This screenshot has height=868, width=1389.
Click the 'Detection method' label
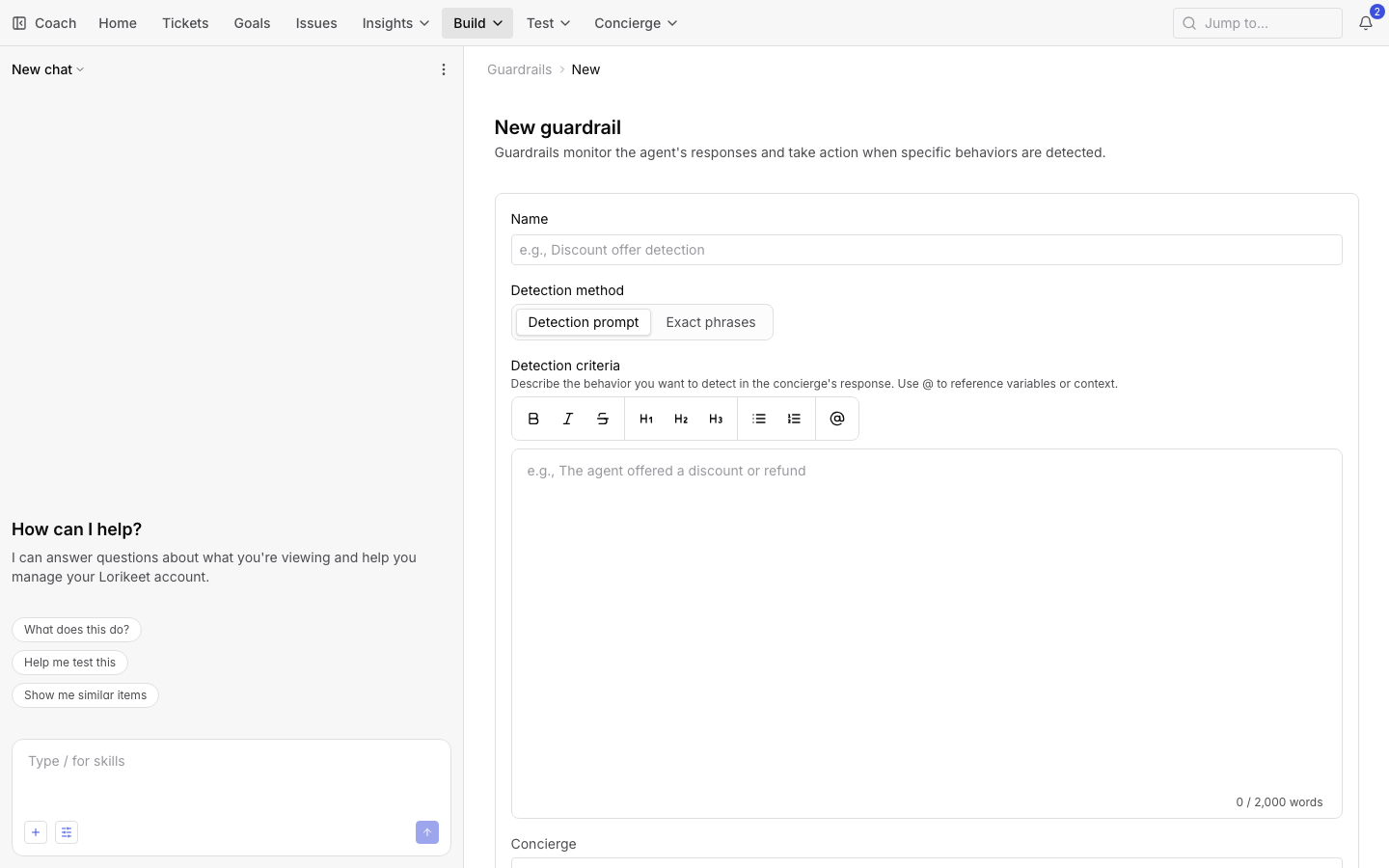click(567, 290)
